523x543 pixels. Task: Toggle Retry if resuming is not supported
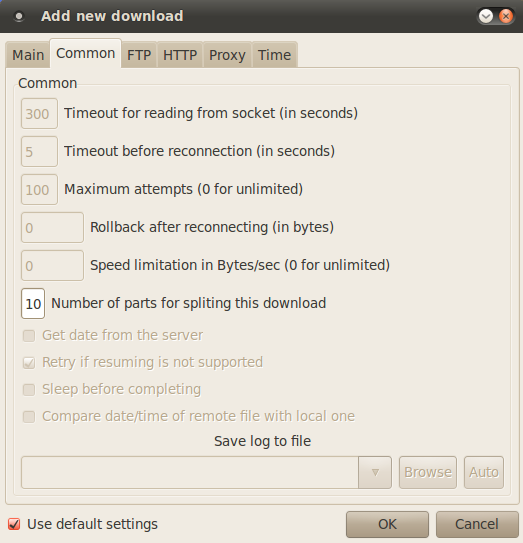(29, 363)
